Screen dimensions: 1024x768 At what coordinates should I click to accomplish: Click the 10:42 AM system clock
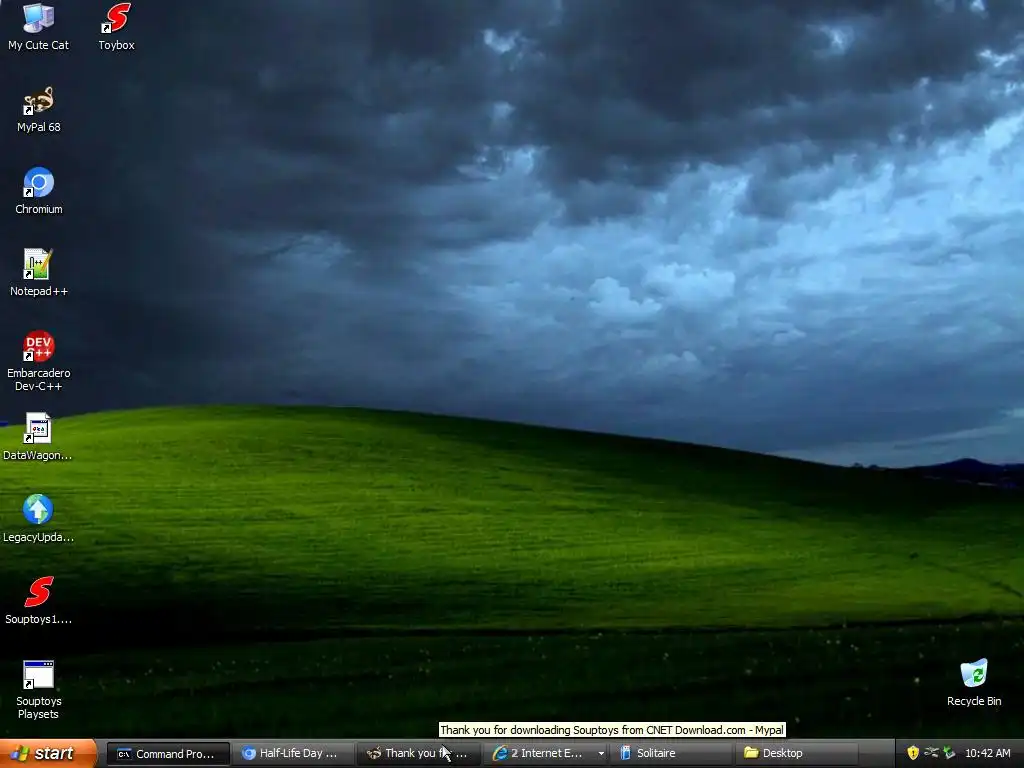[x=987, y=753]
